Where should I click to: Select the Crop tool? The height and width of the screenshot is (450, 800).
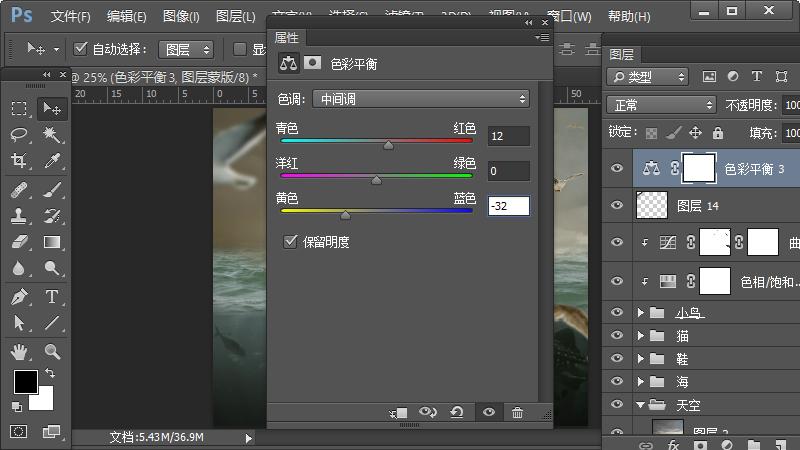coord(19,161)
